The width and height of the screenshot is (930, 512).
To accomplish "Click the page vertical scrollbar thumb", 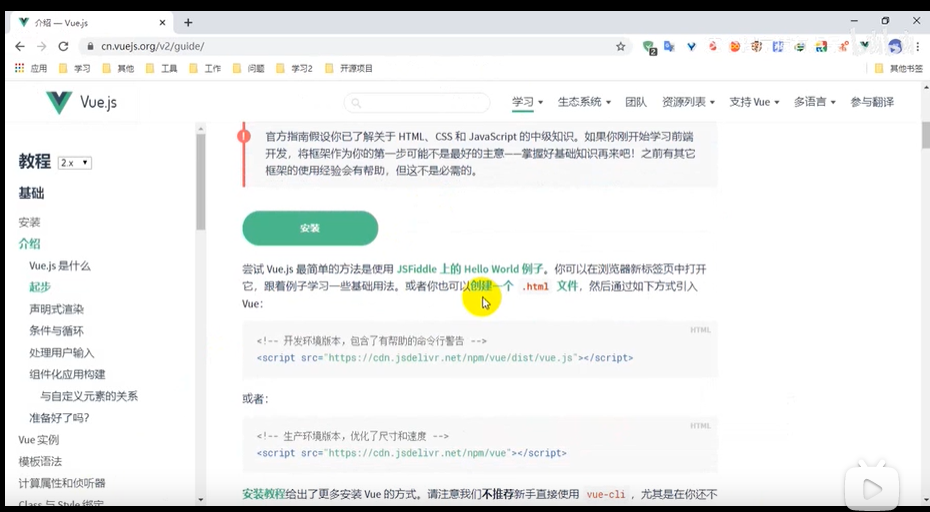I will 925,135.
